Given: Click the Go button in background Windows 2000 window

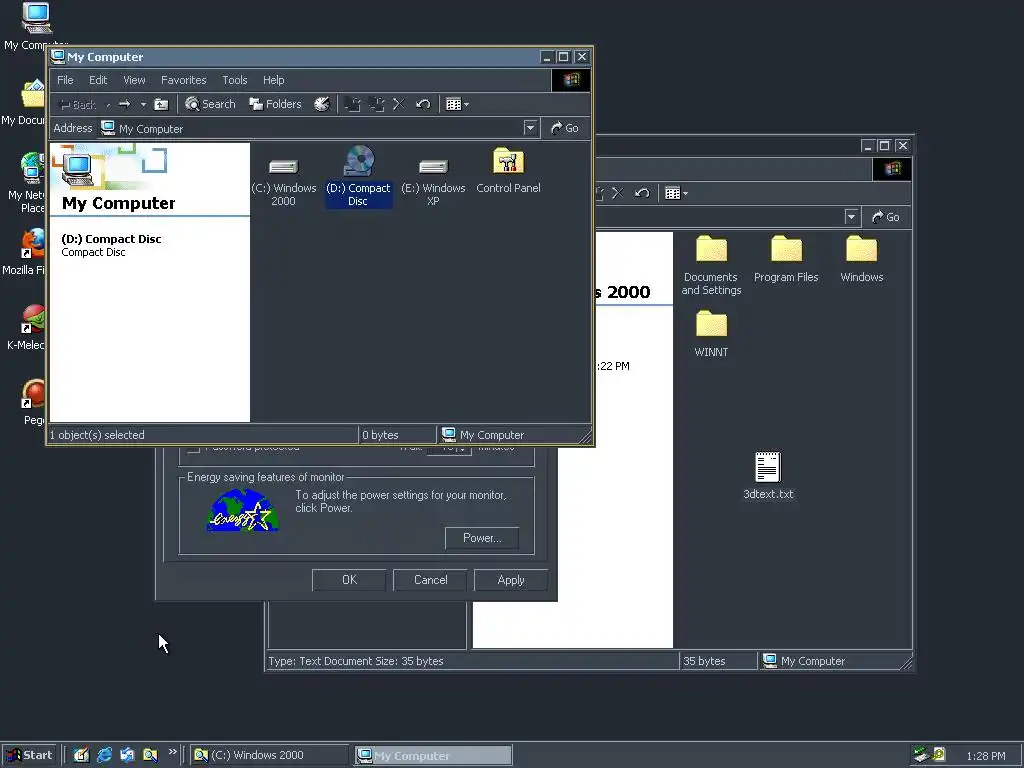Looking at the screenshot, I should pos(886,217).
